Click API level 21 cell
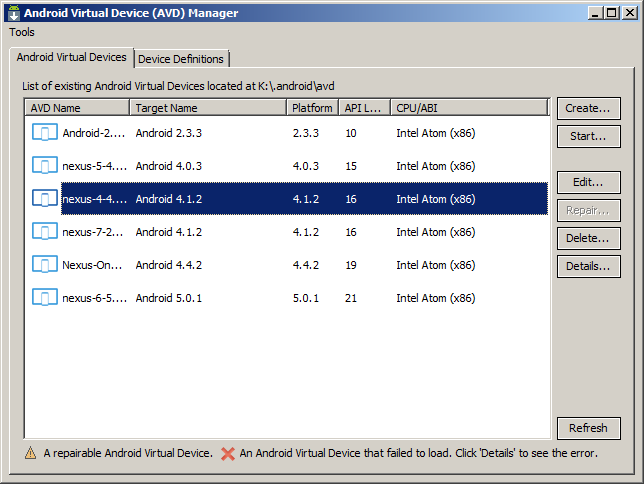This screenshot has width=644, height=484. (x=351, y=298)
